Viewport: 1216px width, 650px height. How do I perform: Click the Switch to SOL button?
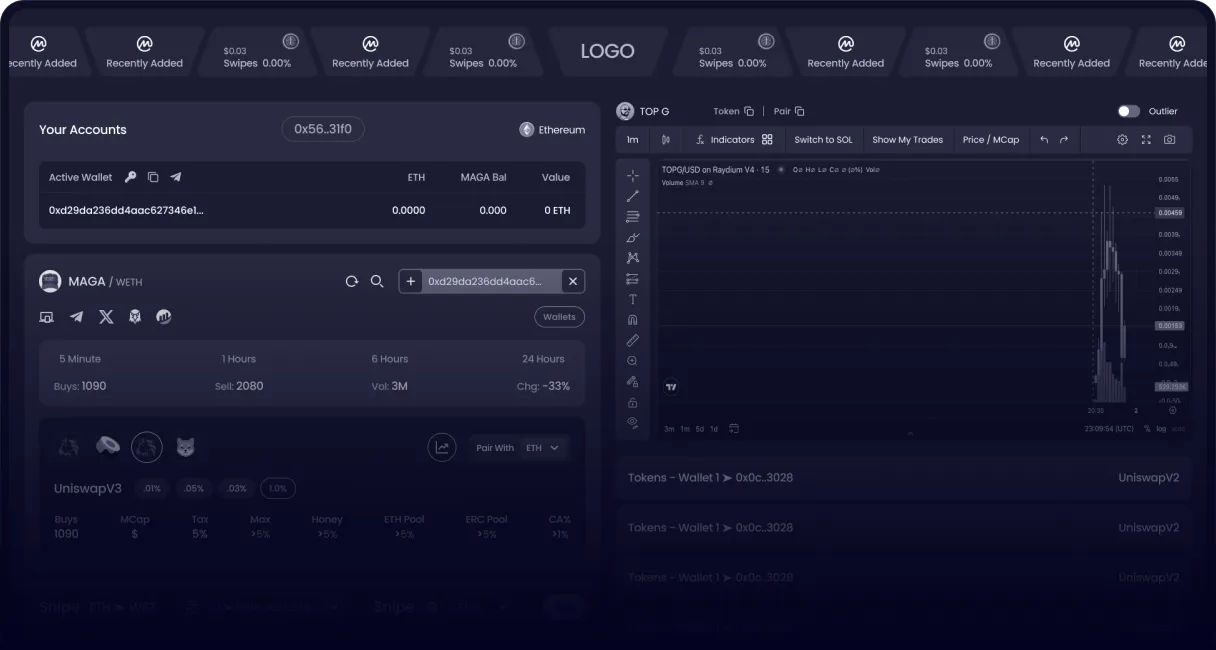tap(823, 140)
